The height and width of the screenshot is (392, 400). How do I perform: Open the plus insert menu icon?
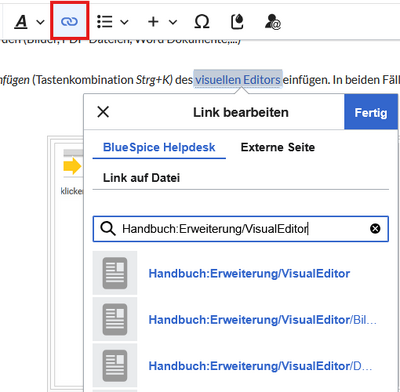[153, 22]
